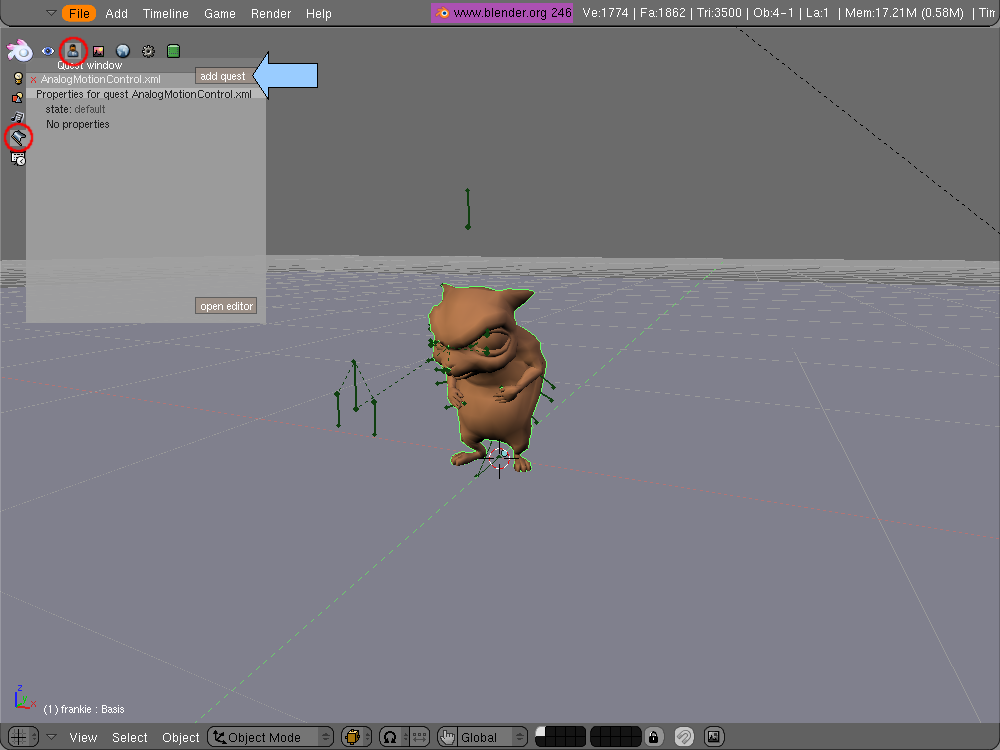The width and height of the screenshot is (1000, 750).
Task: Open the Object Mode dropdown
Action: click(271, 737)
